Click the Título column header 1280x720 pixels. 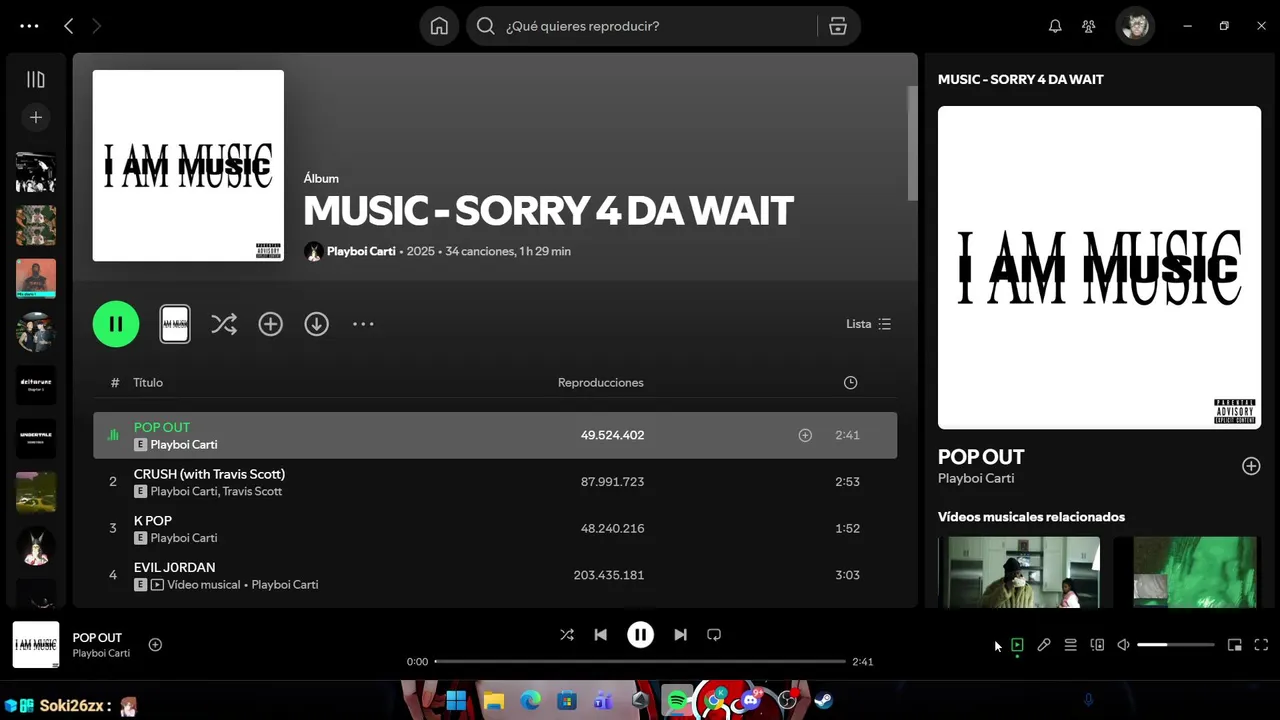coord(148,382)
